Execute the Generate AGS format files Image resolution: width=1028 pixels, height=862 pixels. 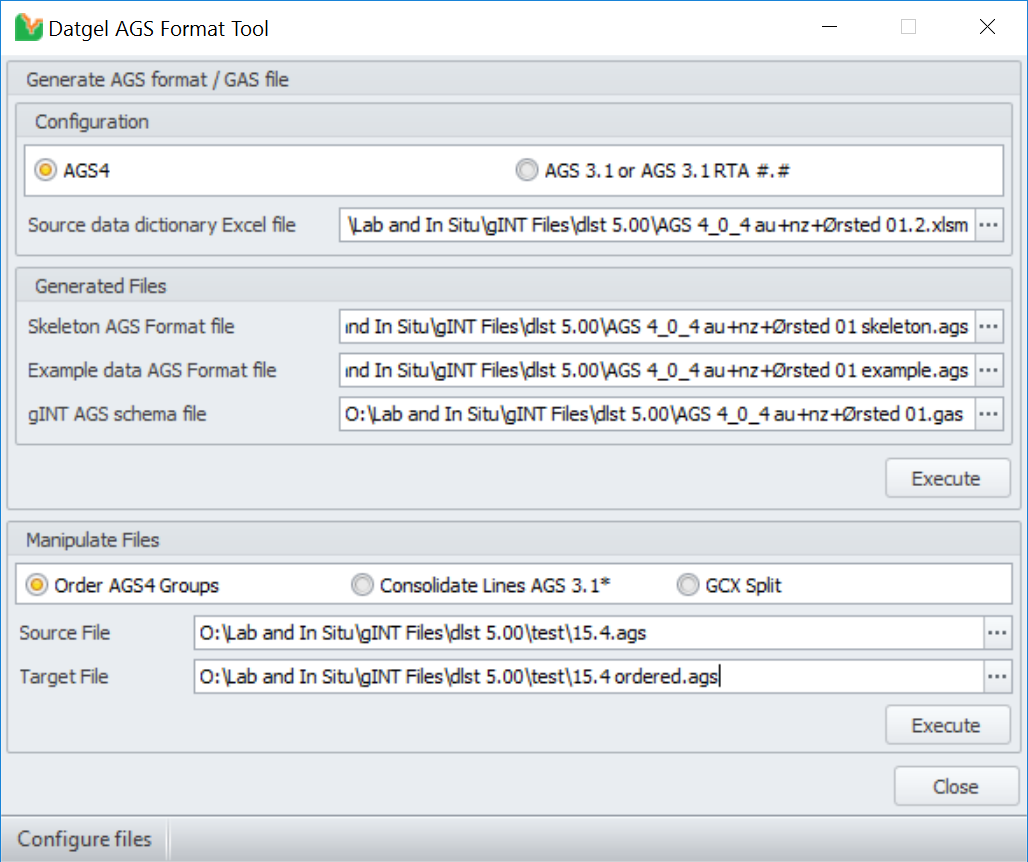tap(945, 478)
